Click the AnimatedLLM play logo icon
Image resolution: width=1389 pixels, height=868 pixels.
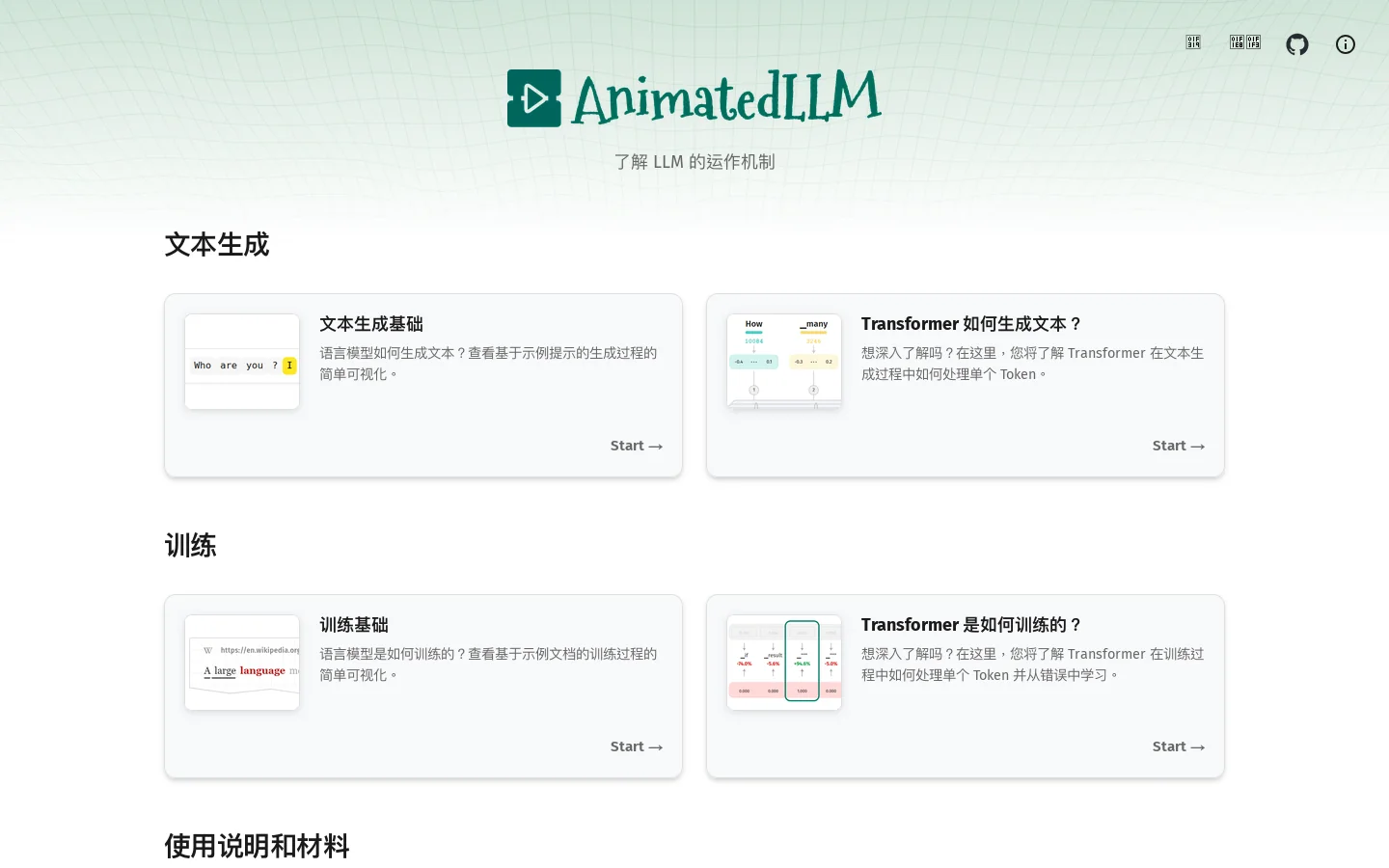pos(534,98)
